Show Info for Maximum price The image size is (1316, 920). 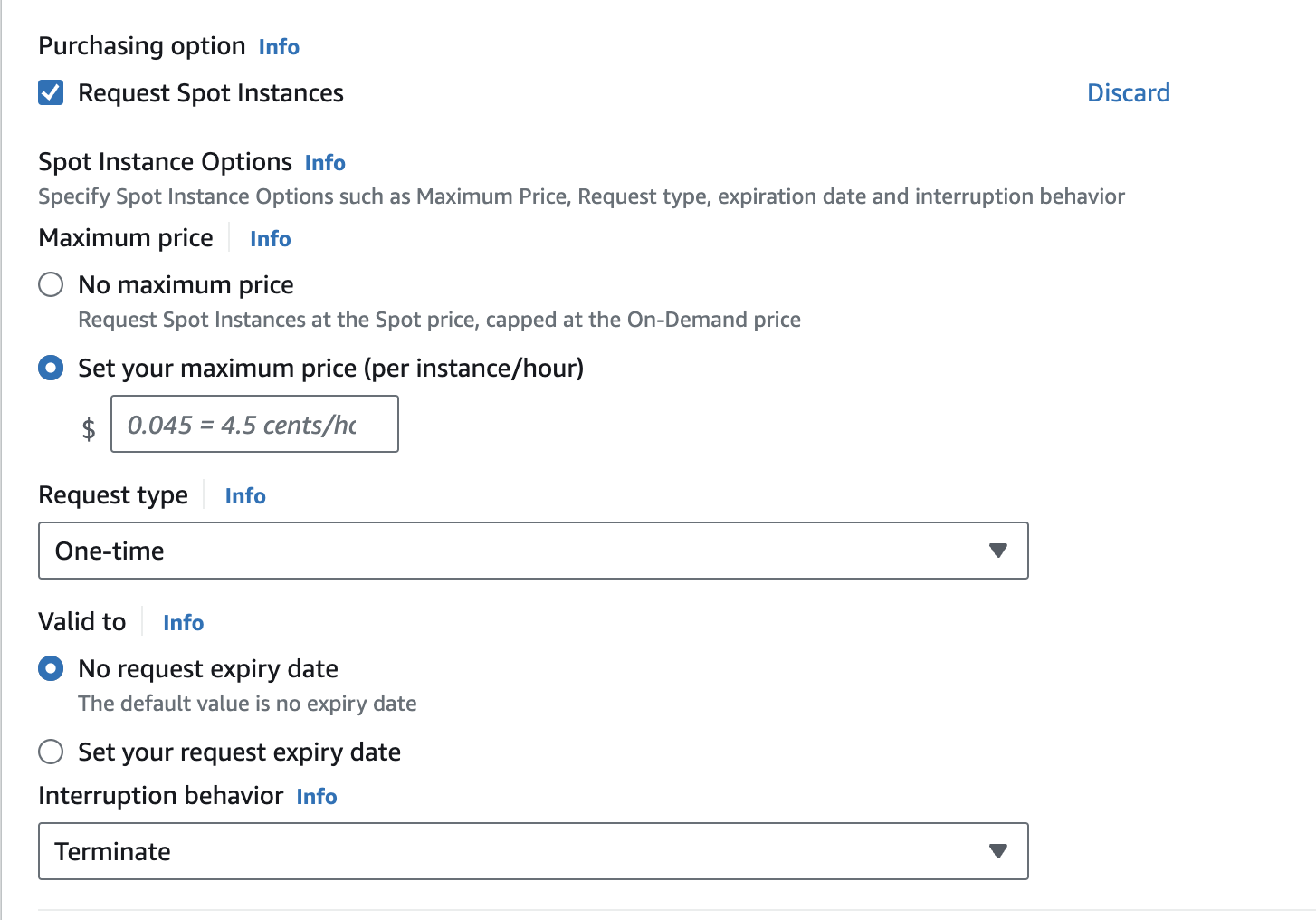(x=270, y=239)
